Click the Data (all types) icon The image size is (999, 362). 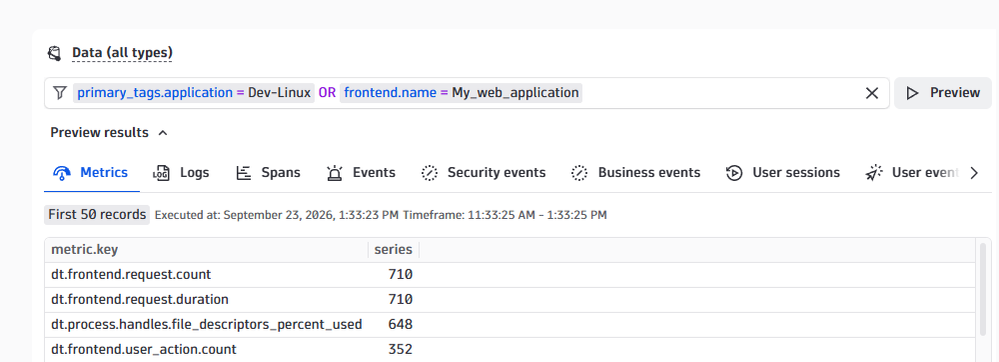pyautogui.click(x=55, y=53)
